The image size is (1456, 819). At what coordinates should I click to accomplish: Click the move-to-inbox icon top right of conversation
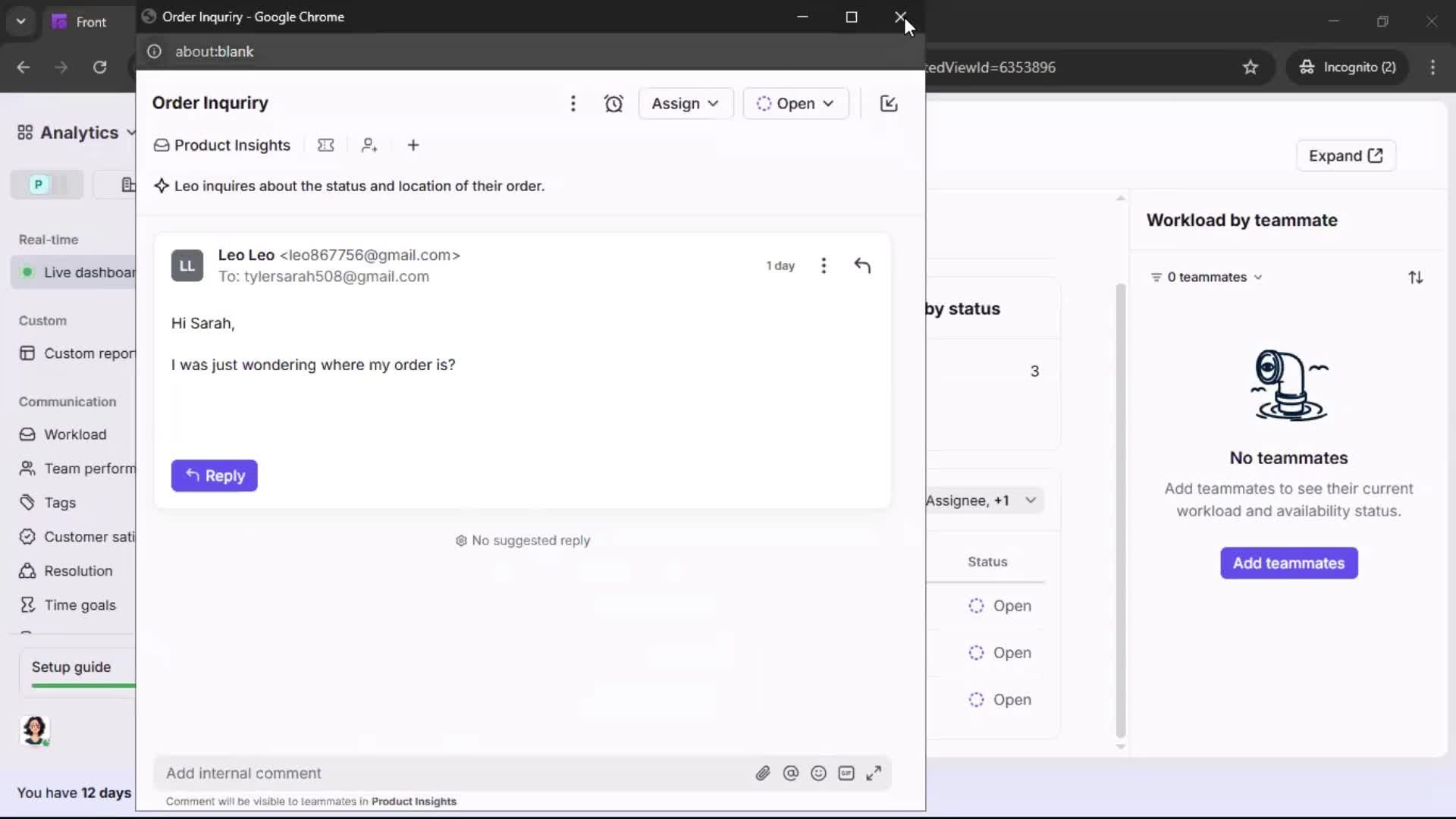coord(889,104)
